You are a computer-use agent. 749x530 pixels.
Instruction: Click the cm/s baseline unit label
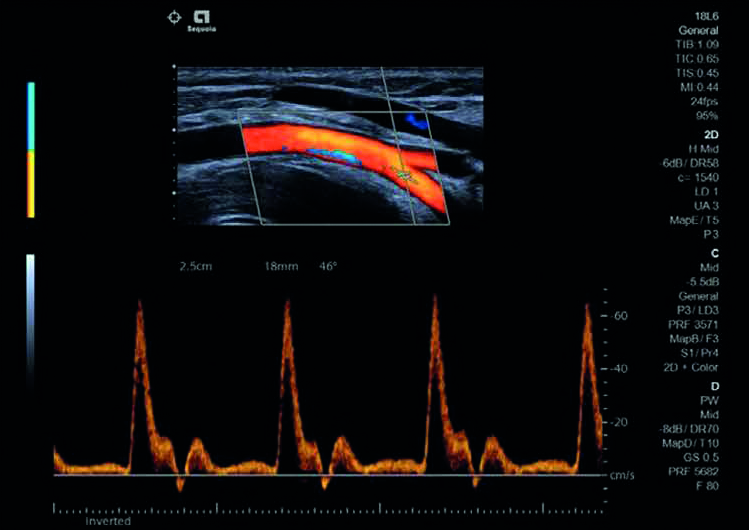(623, 476)
